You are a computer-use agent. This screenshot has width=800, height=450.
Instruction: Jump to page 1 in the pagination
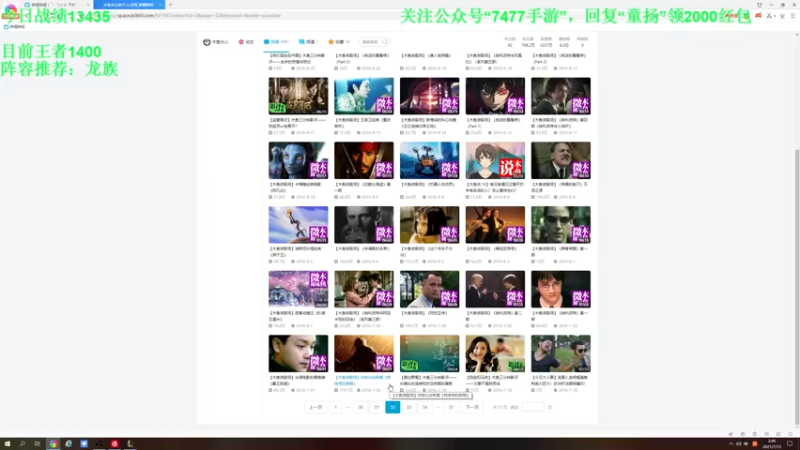[x=336, y=407]
